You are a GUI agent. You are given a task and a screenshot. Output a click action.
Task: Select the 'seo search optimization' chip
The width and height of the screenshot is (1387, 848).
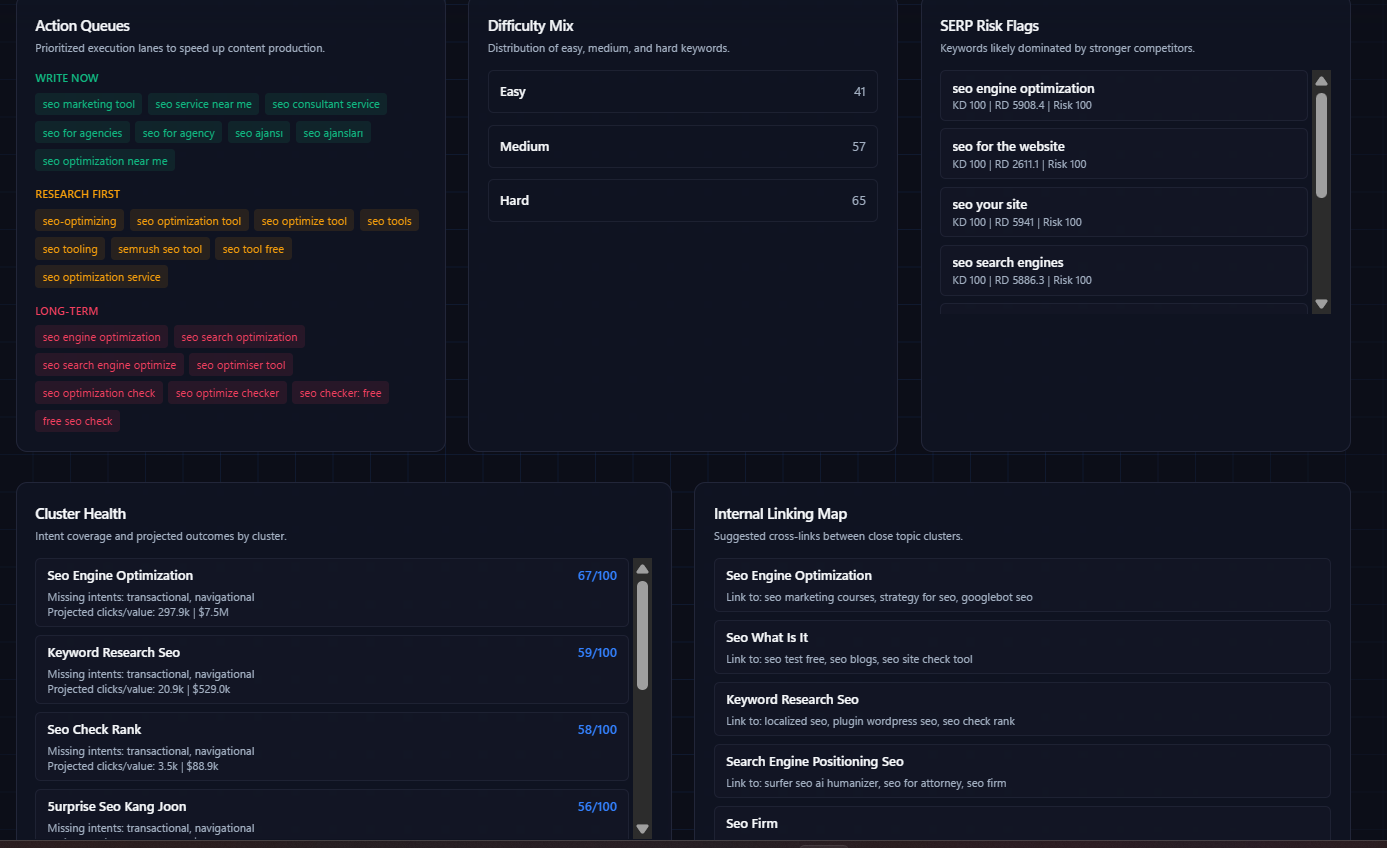239,337
